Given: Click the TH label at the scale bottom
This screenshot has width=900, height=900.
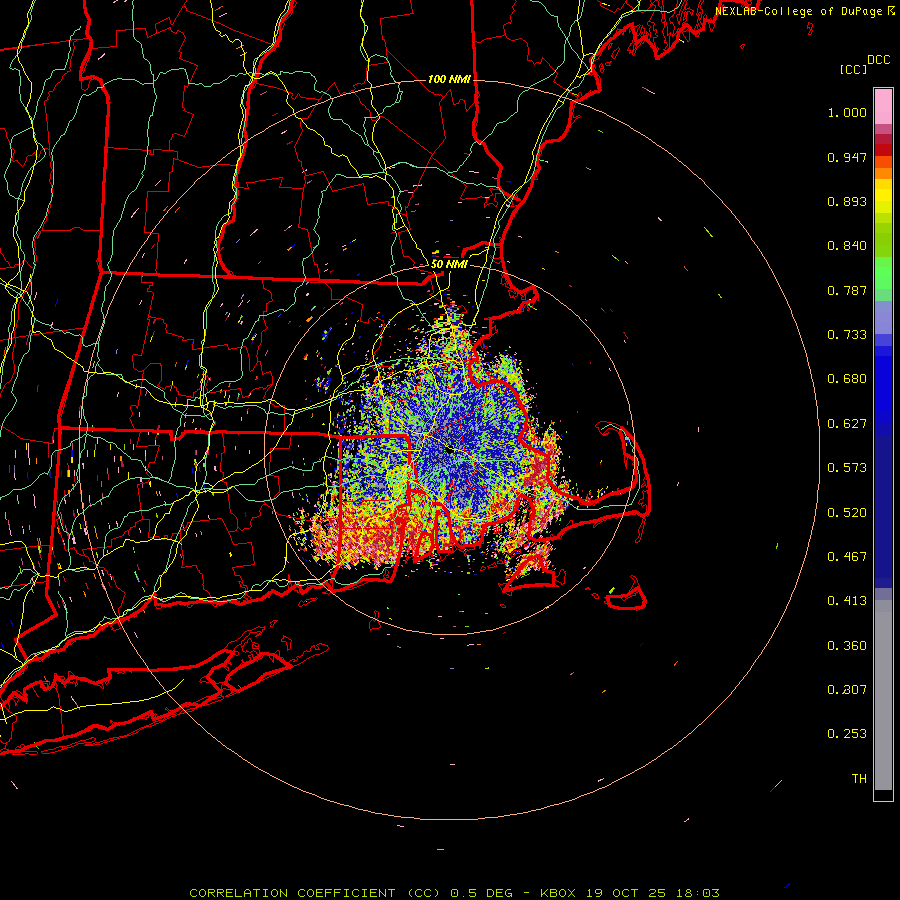Looking at the screenshot, I should (859, 779).
